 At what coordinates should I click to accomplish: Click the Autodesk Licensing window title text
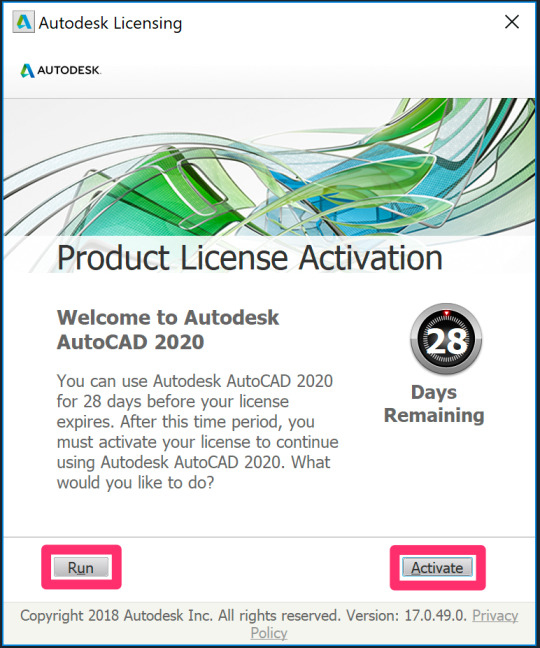(110, 23)
